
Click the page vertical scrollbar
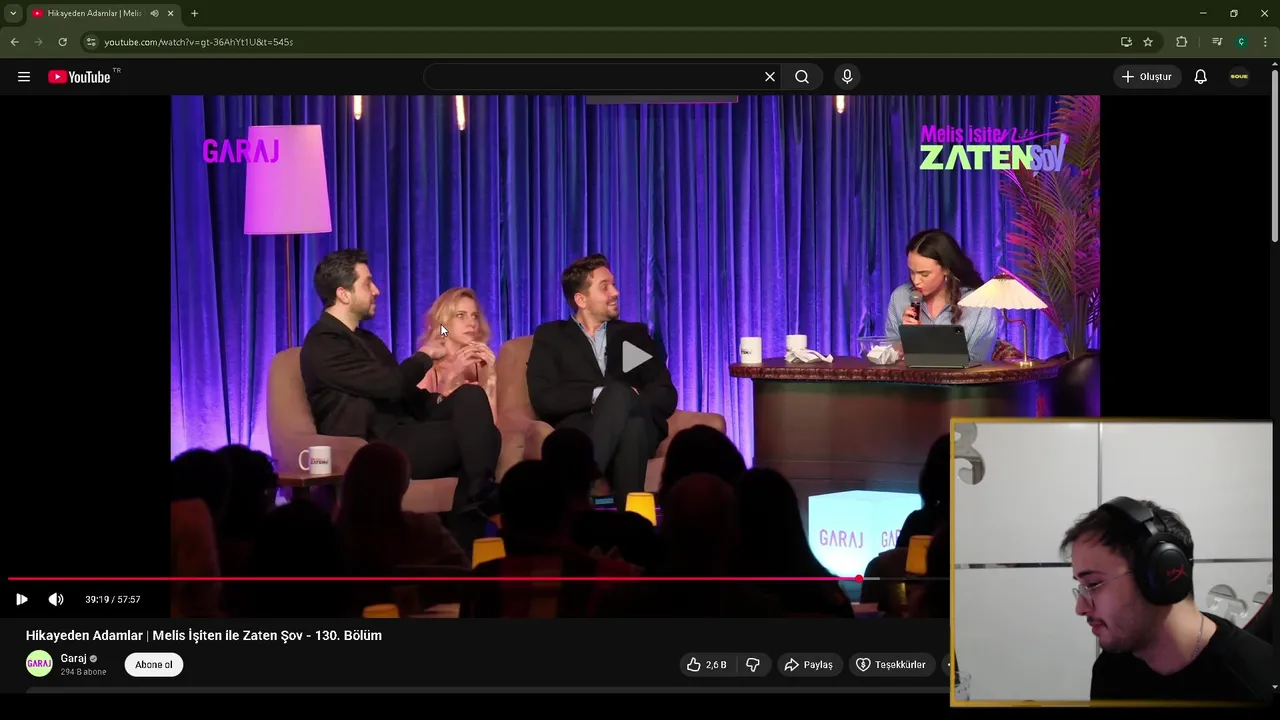(1274, 156)
